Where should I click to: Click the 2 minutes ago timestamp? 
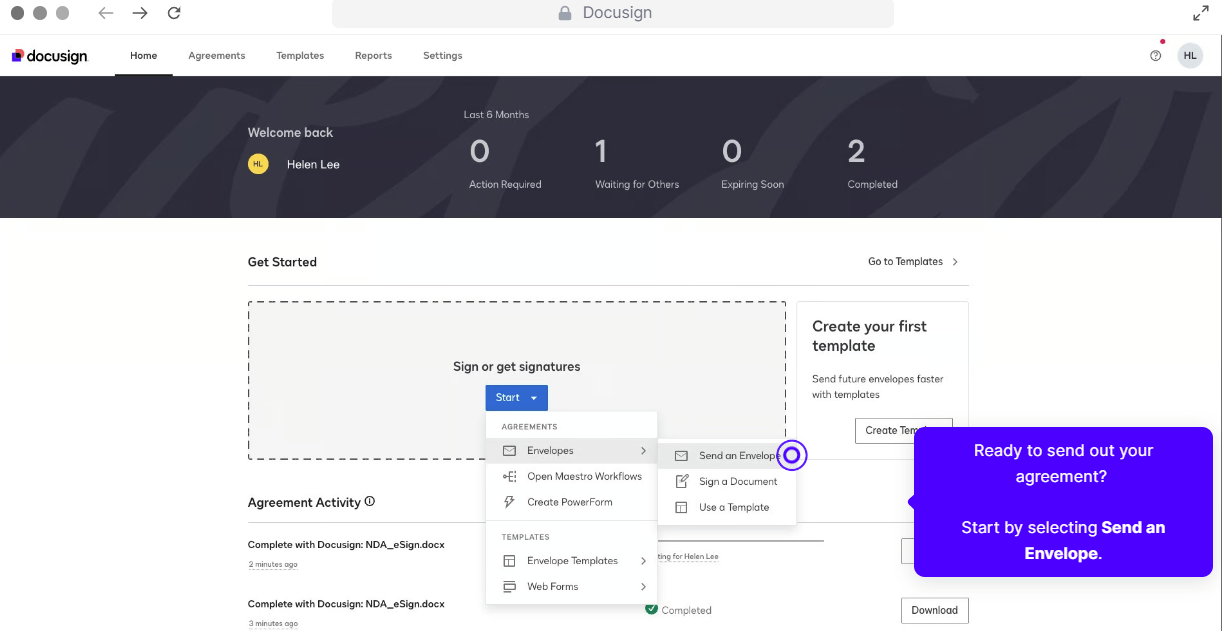click(x=273, y=565)
